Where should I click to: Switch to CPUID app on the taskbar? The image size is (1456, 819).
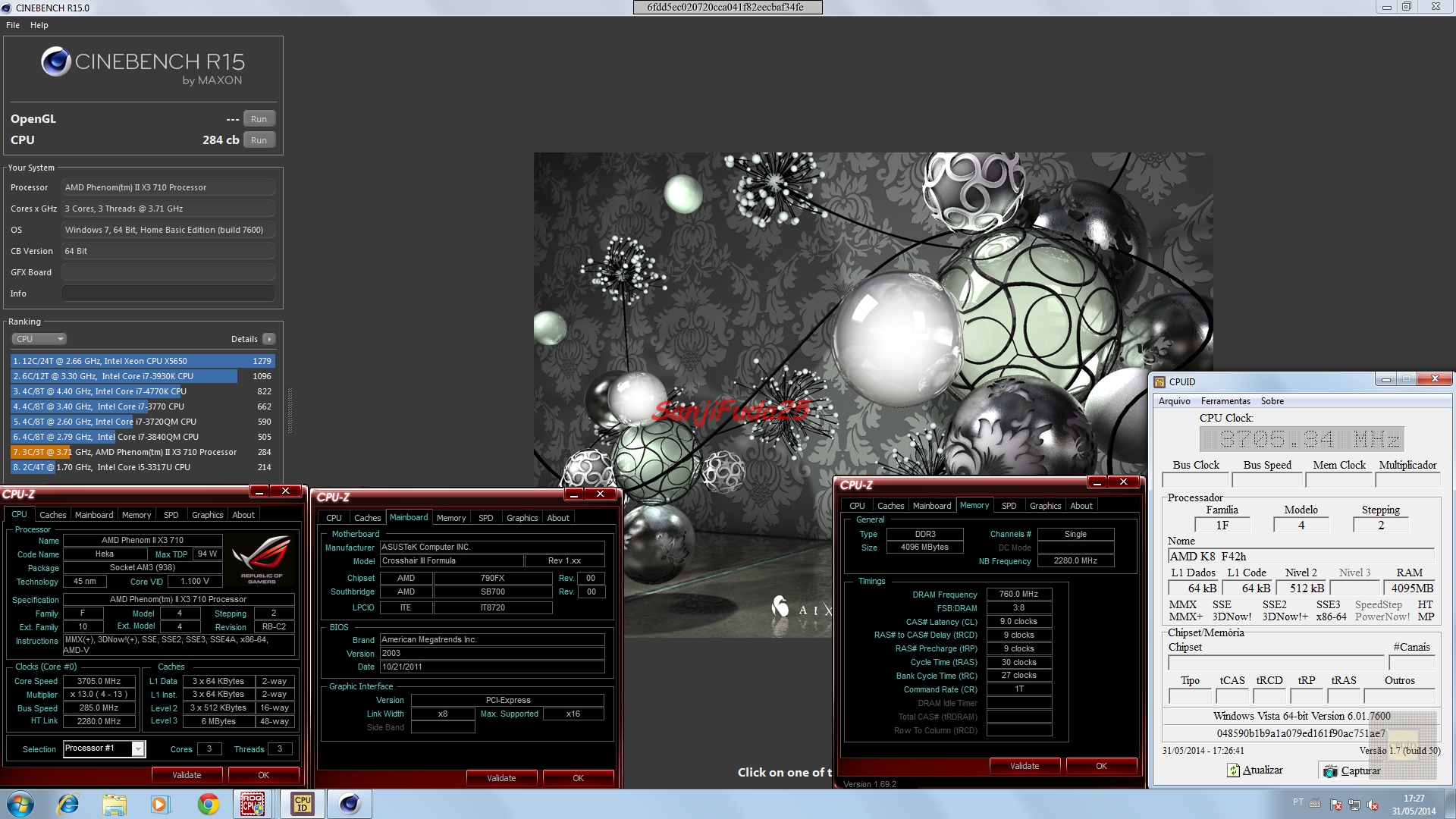tap(302, 804)
